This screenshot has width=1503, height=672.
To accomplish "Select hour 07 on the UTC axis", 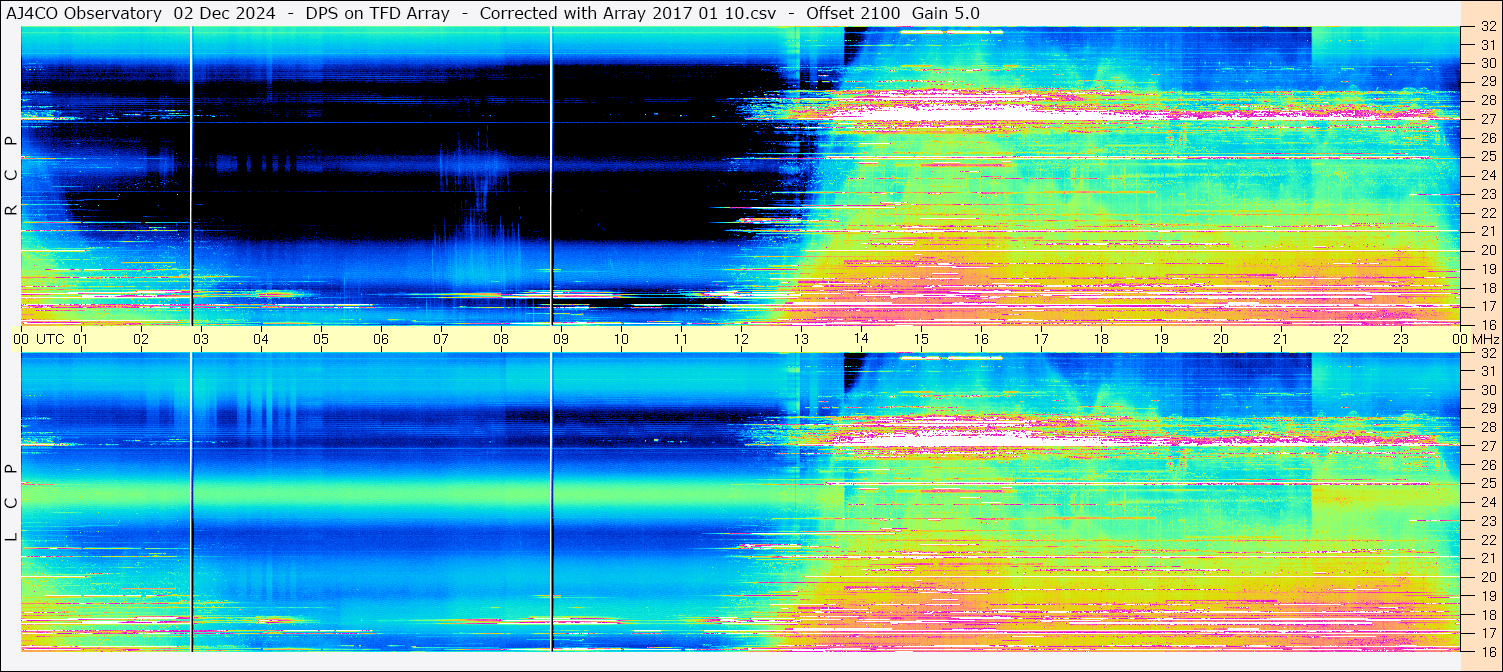I will coord(441,339).
